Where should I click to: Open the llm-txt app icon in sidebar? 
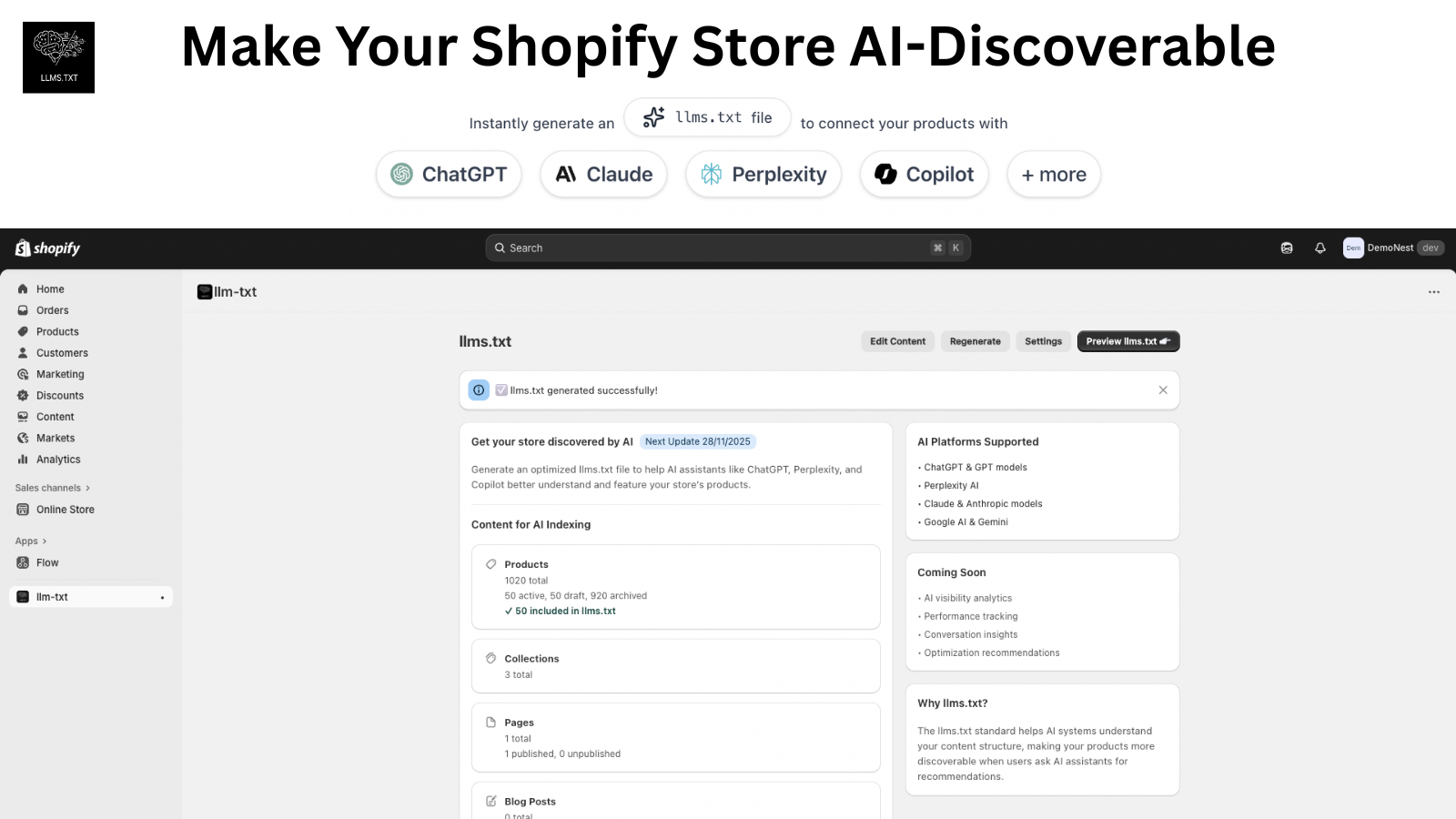click(x=25, y=596)
